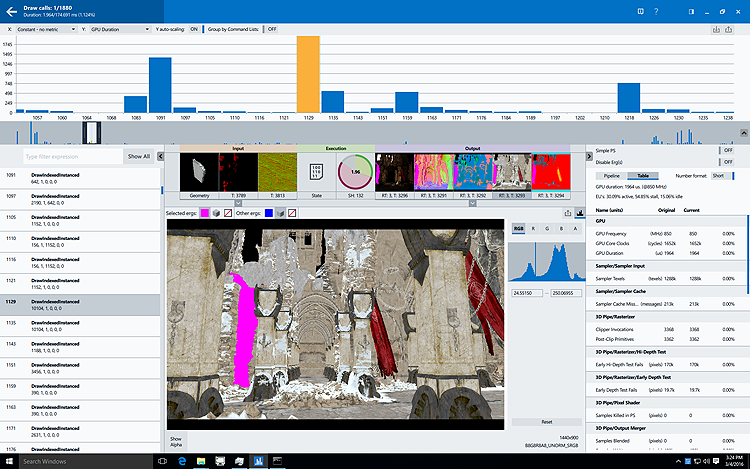Click Search Windows taskbar box
Image resolution: width=750 pixels, height=469 pixels.
tap(85, 461)
